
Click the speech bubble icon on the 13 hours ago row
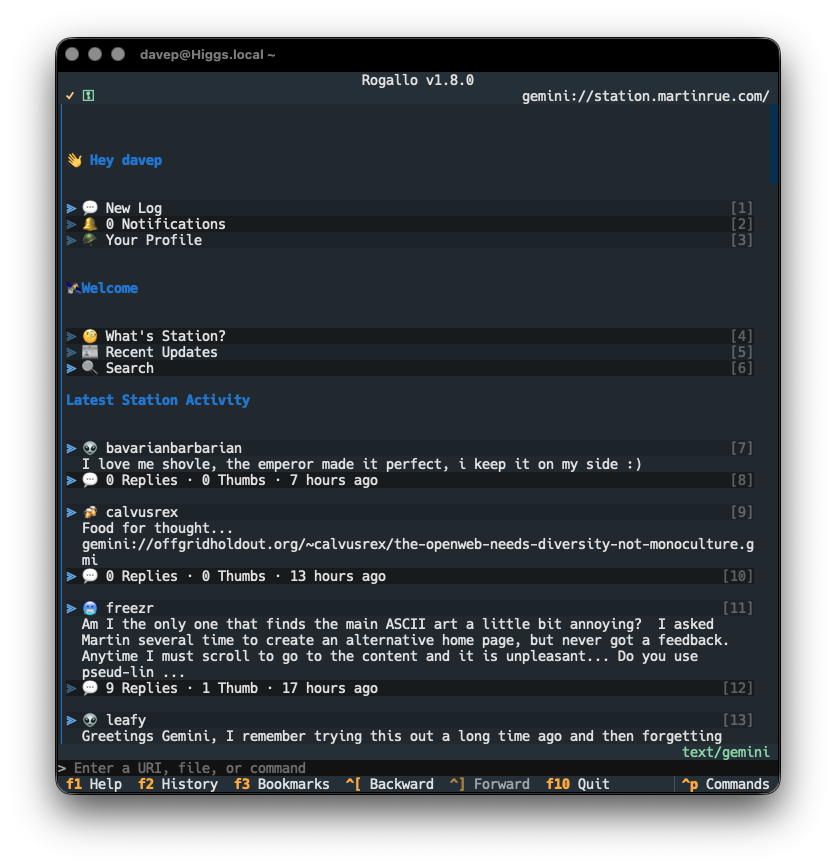click(90, 576)
